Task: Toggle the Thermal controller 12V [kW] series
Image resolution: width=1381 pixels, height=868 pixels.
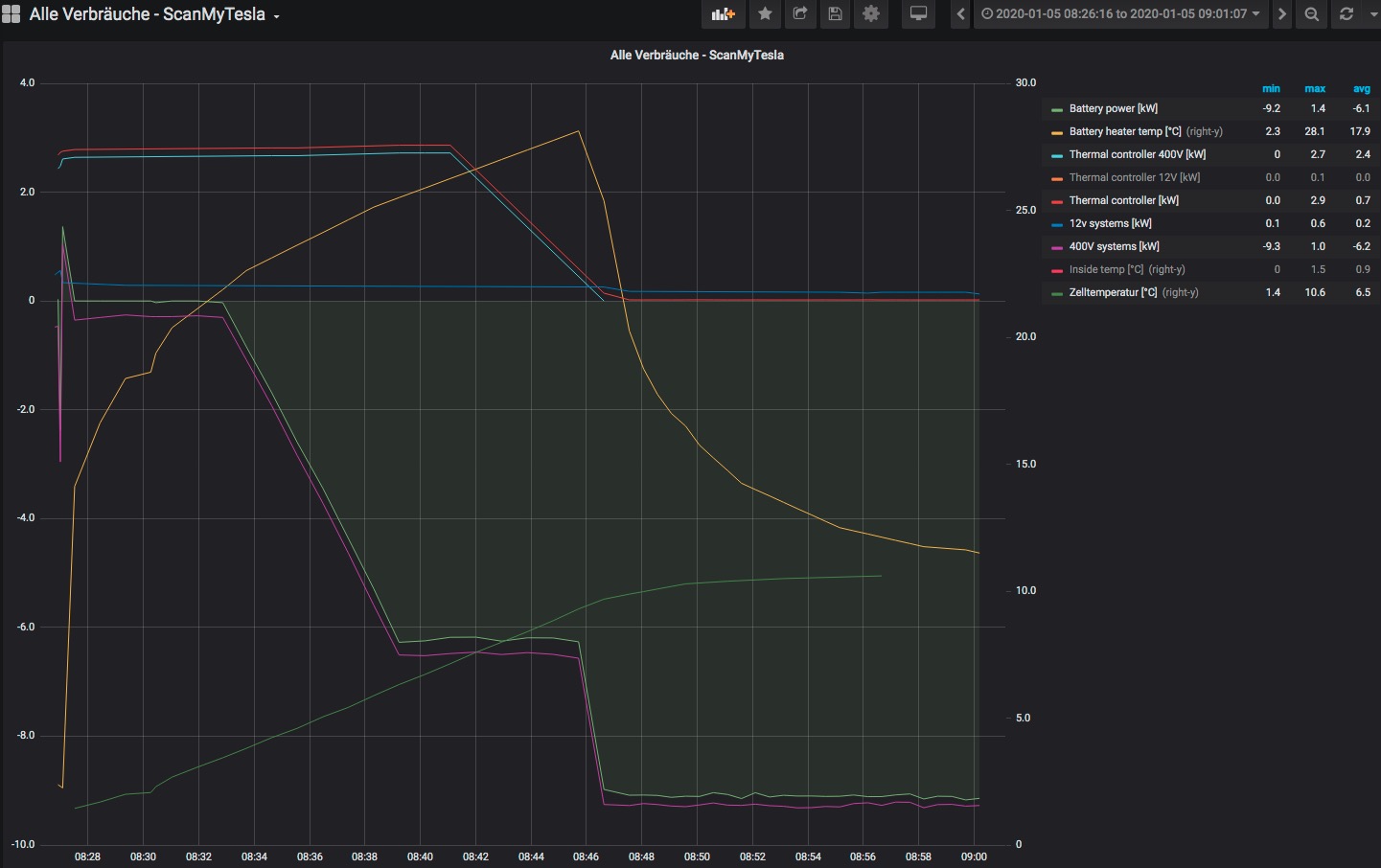Action: [1135, 178]
